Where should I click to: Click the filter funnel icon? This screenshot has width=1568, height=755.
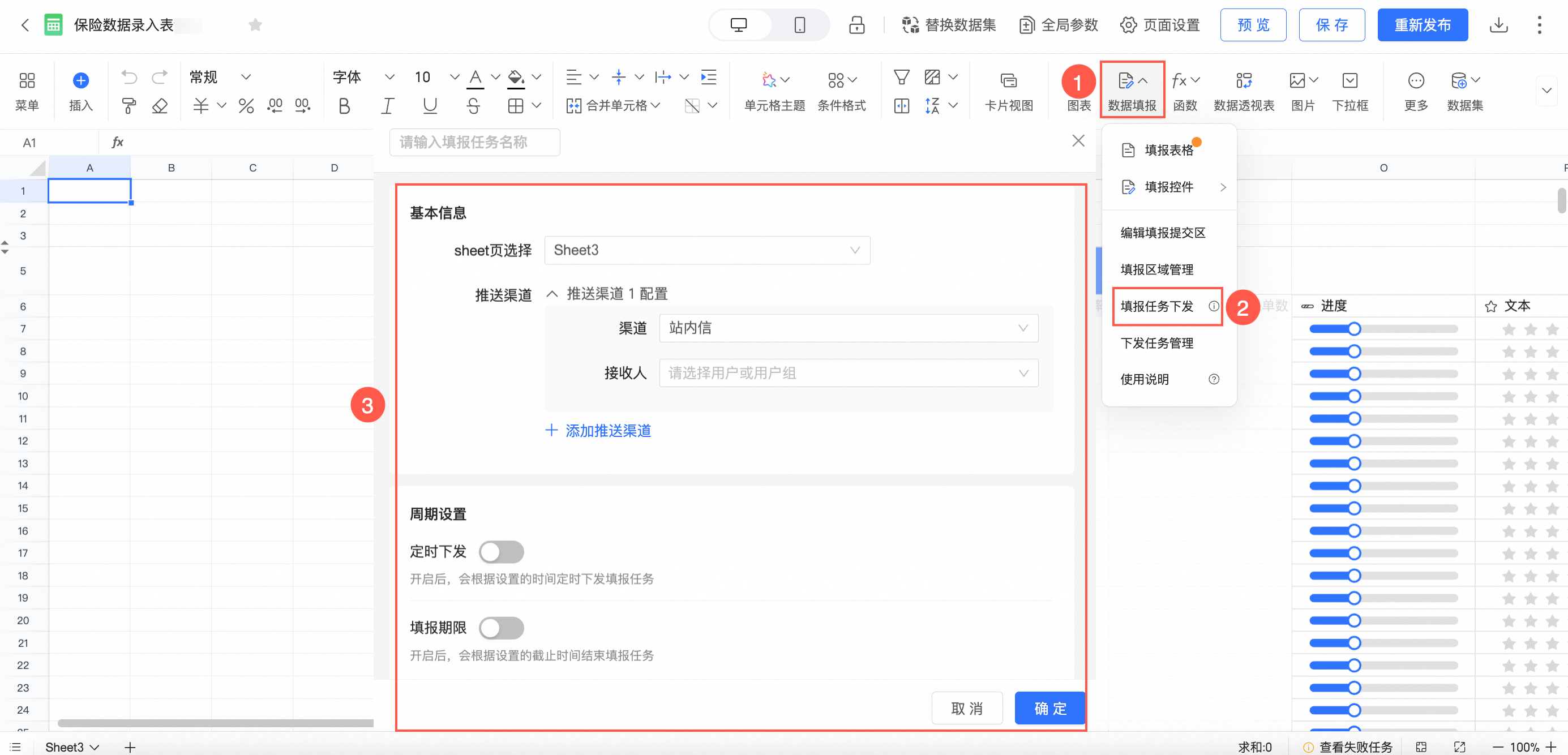click(901, 78)
